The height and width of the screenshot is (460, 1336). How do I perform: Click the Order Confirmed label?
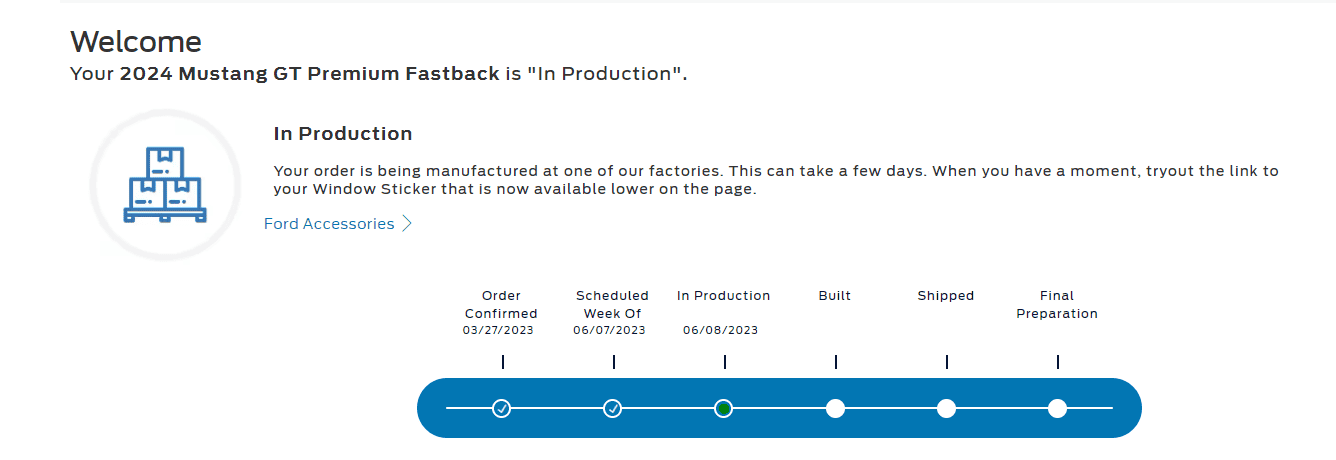coord(501,305)
